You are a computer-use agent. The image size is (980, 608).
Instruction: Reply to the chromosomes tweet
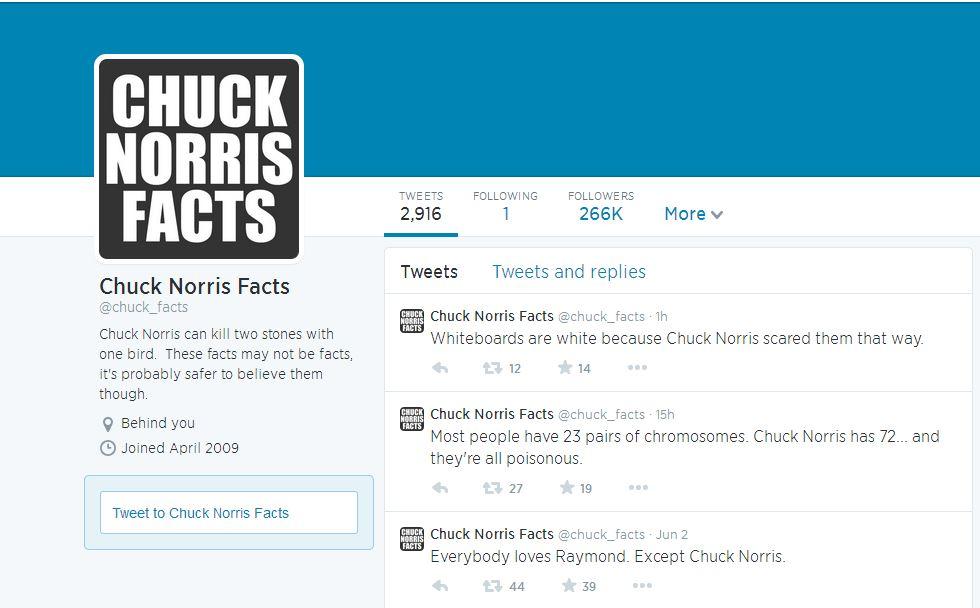(440, 488)
